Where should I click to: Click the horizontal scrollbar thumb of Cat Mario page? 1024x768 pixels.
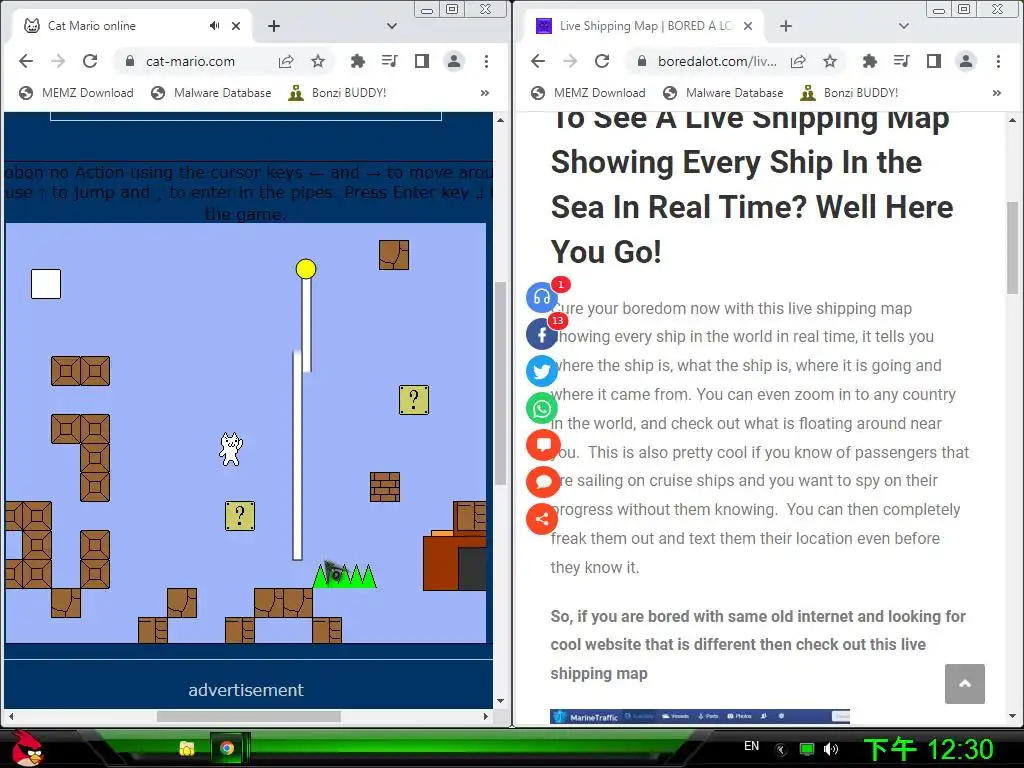coord(249,716)
